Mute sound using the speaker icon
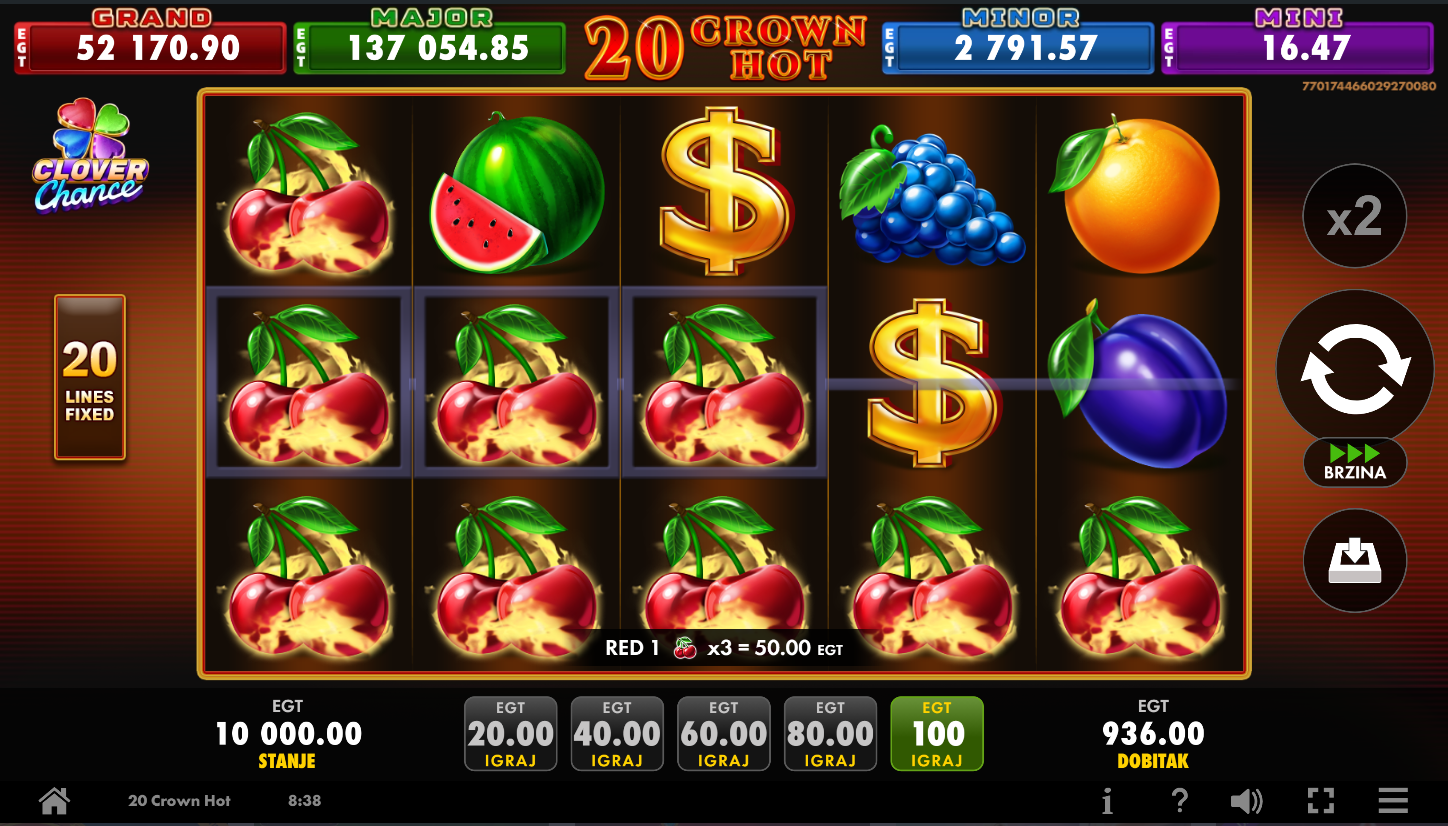The height and width of the screenshot is (826, 1448). coord(1246,801)
